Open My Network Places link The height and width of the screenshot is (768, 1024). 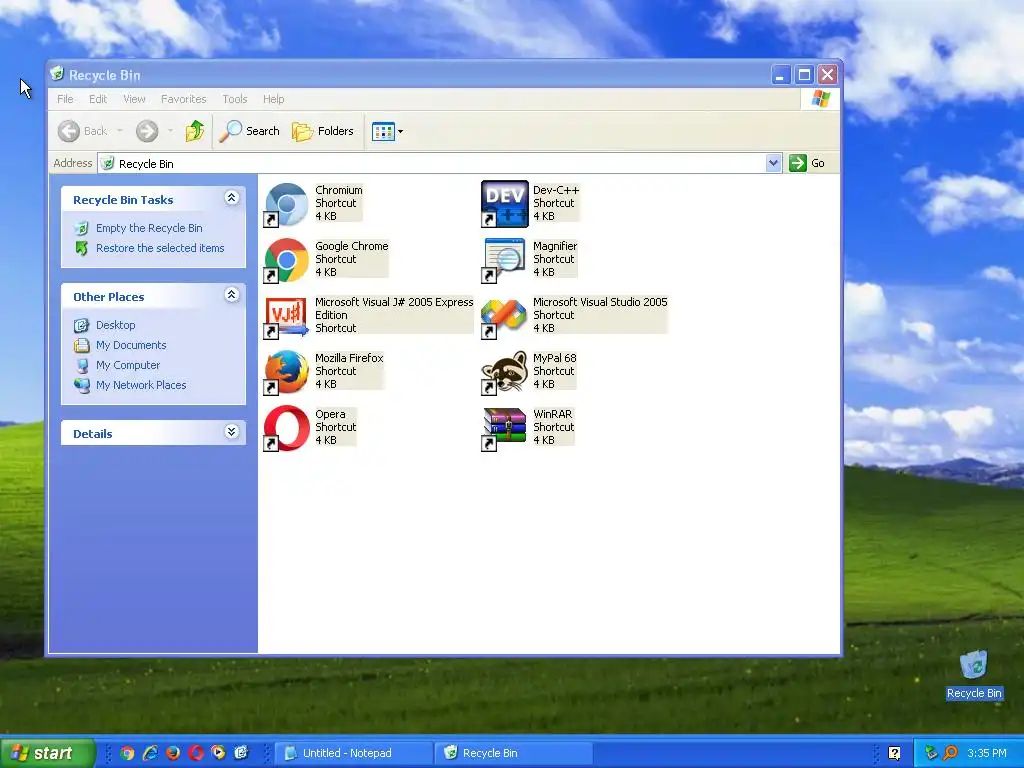pos(141,385)
